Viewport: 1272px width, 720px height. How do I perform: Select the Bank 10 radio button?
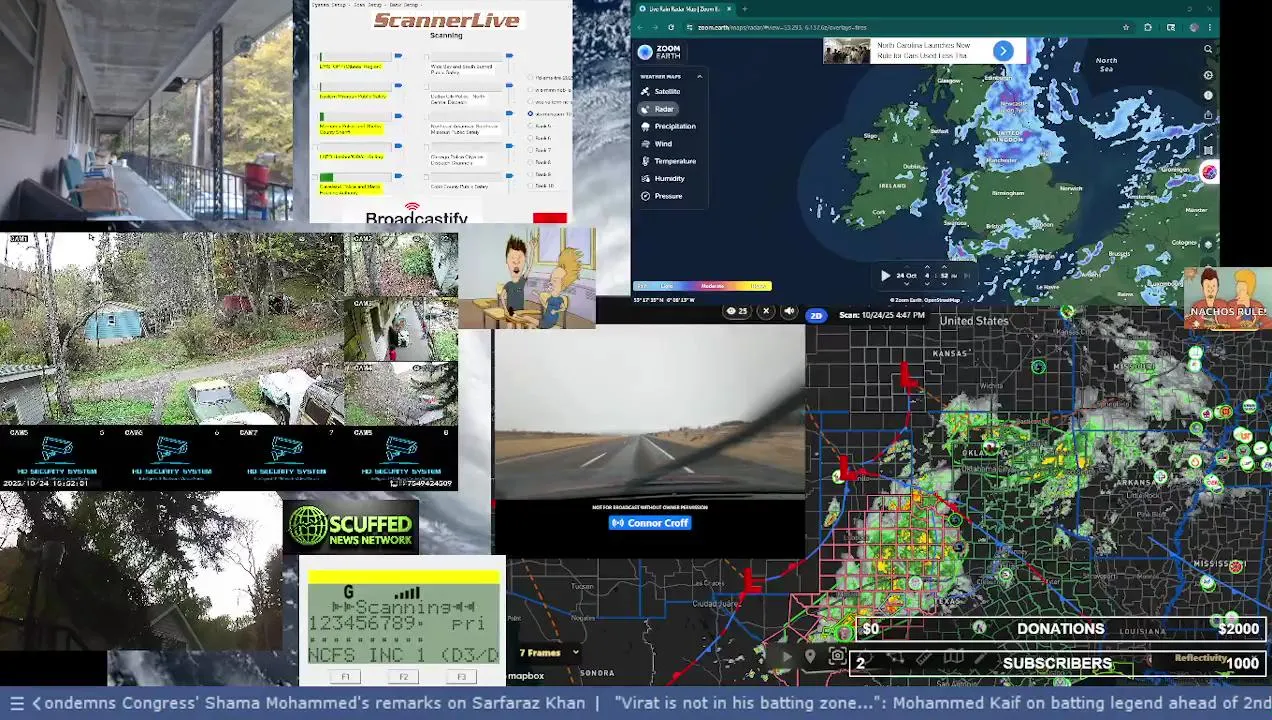[531, 186]
